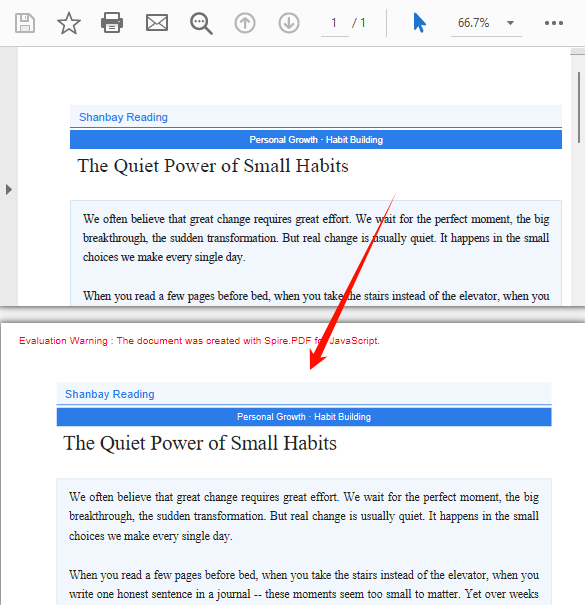This screenshot has height=605, width=585.
Task: Click the 66.7% zoom value field
Action: 473,23
